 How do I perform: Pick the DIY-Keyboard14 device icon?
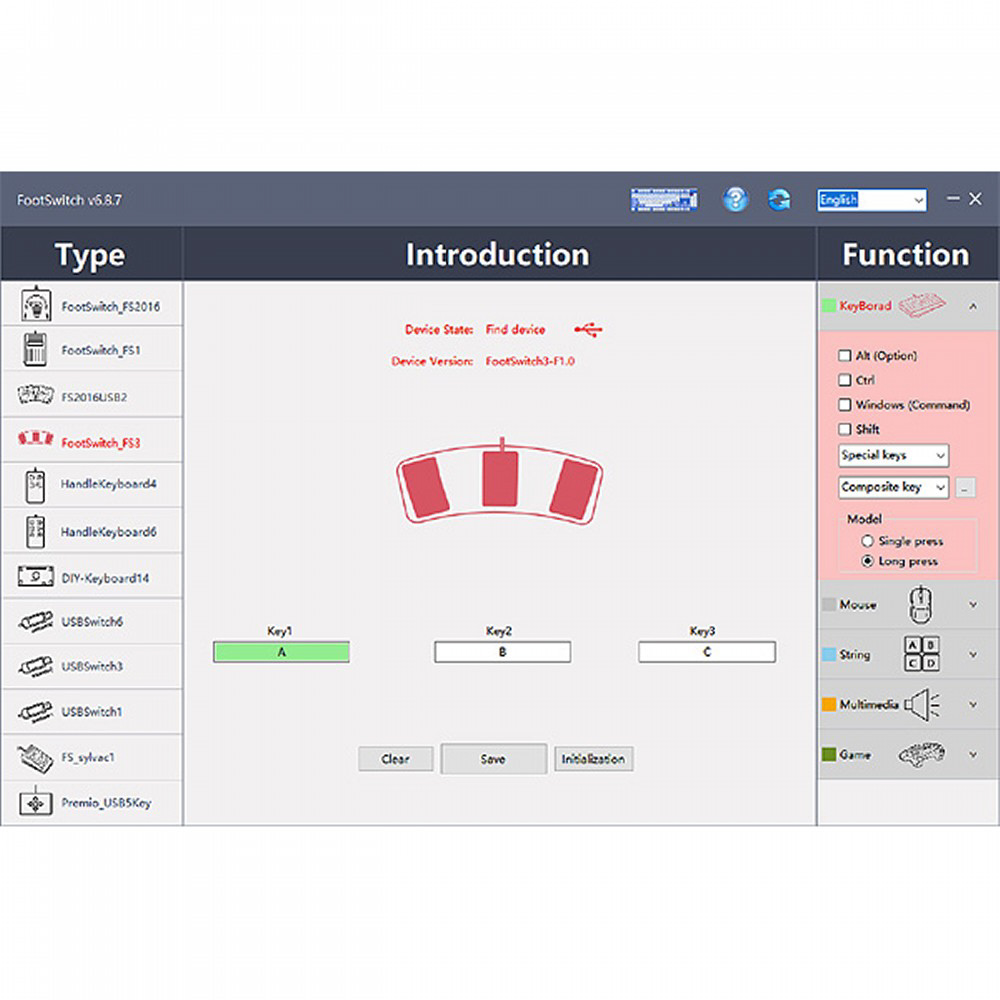pos(36,578)
